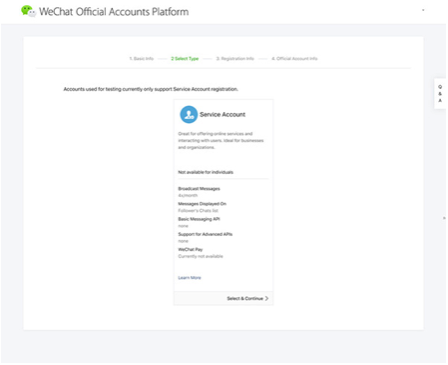Select the step 2 Select Type tab
Screen dimensions: 448x365
pyautogui.click(x=185, y=59)
